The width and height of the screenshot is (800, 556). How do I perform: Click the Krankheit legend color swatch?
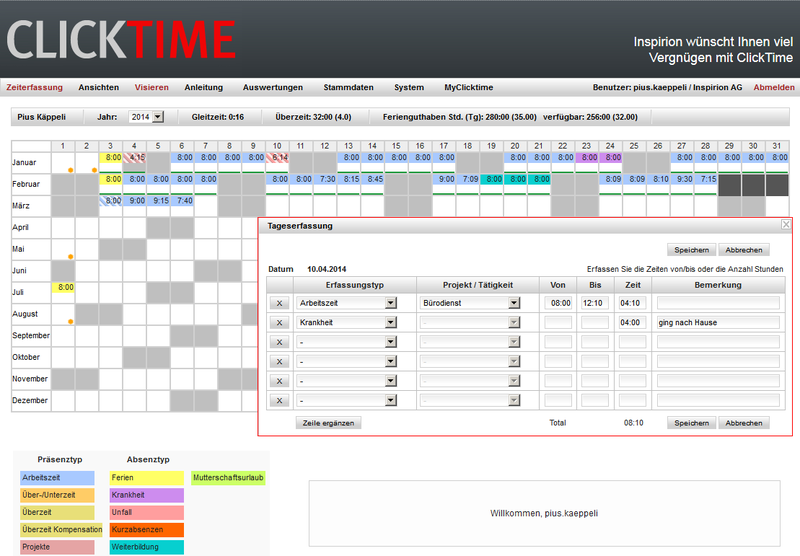(149, 495)
